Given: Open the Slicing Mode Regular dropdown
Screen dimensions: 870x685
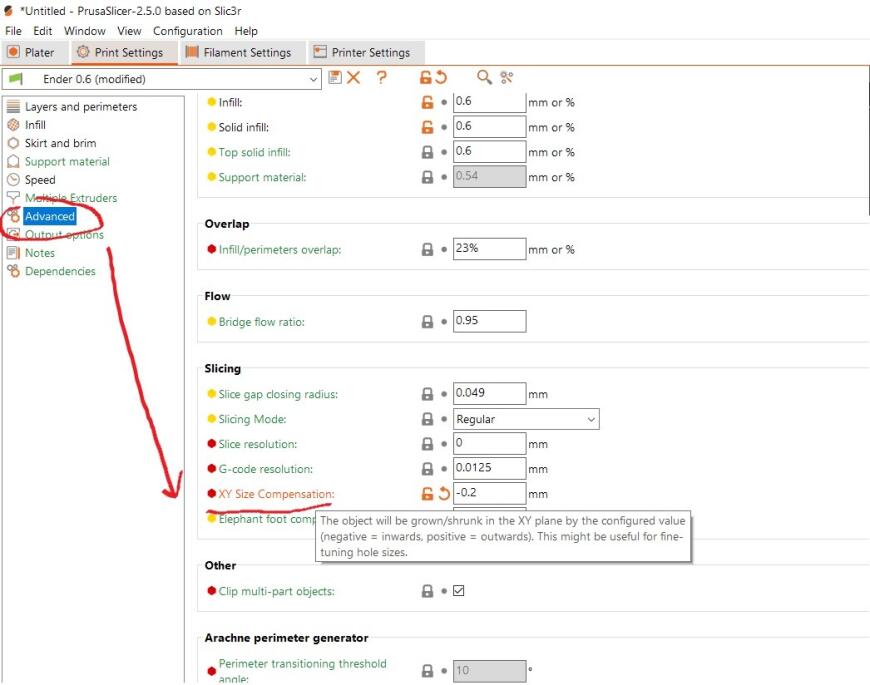Looking at the screenshot, I should tap(526, 419).
